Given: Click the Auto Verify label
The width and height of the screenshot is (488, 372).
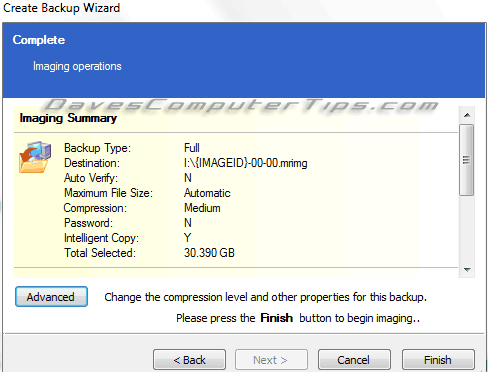Looking at the screenshot, I should (91, 178).
